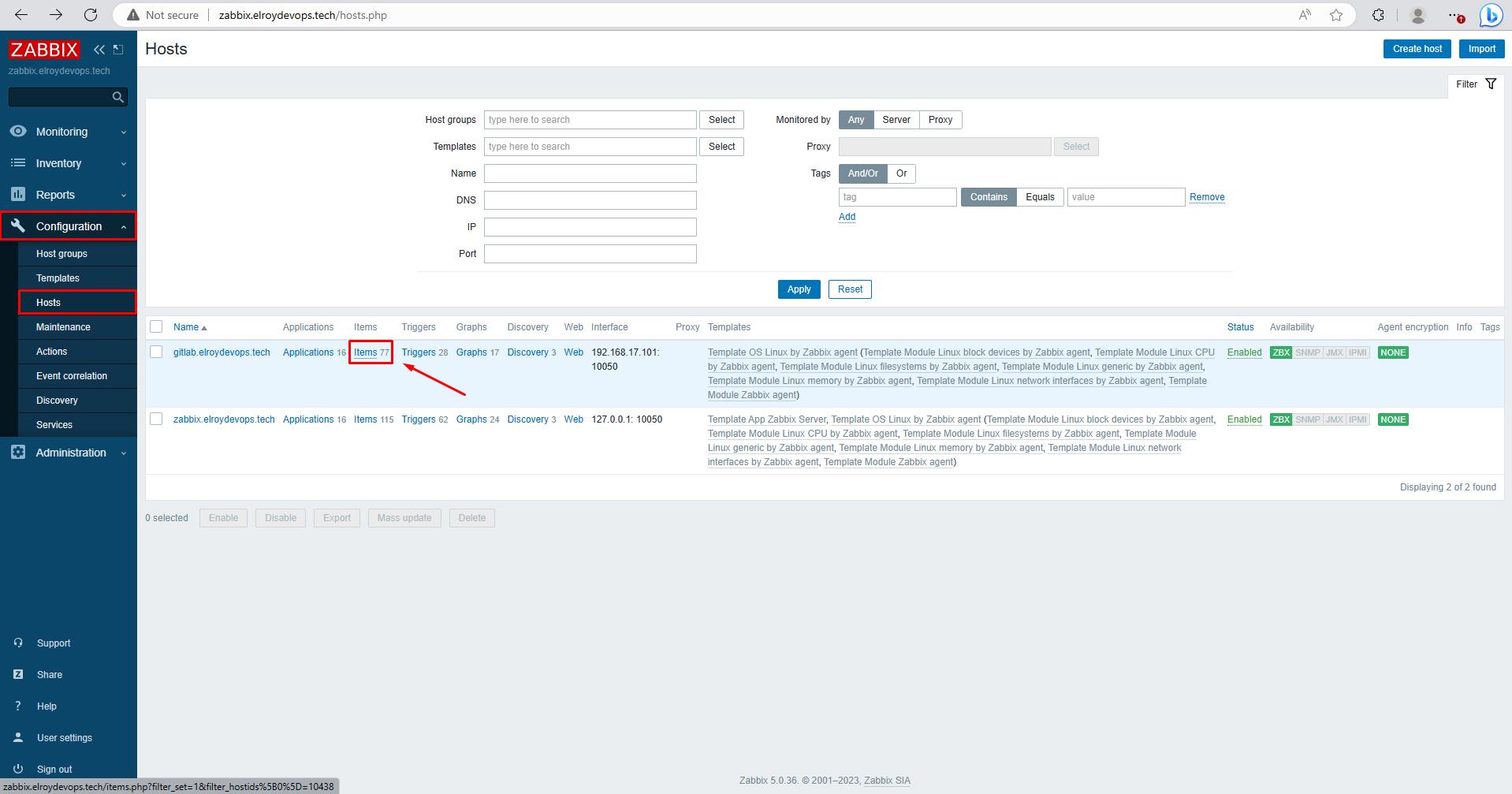
Task: Click the Support headset icon
Action: (x=18, y=643)
